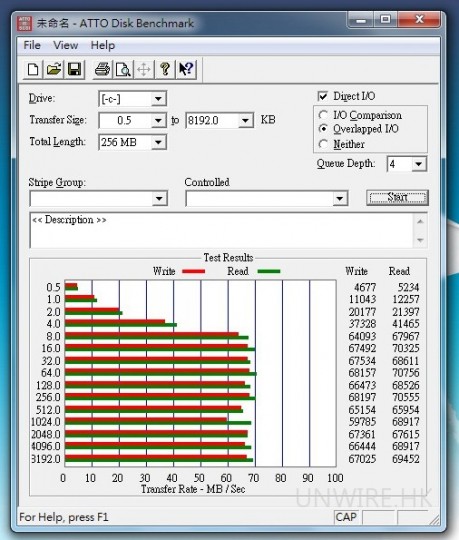Click the red Write legend swatch
The image size is (459, 540).
click(194, 271)
